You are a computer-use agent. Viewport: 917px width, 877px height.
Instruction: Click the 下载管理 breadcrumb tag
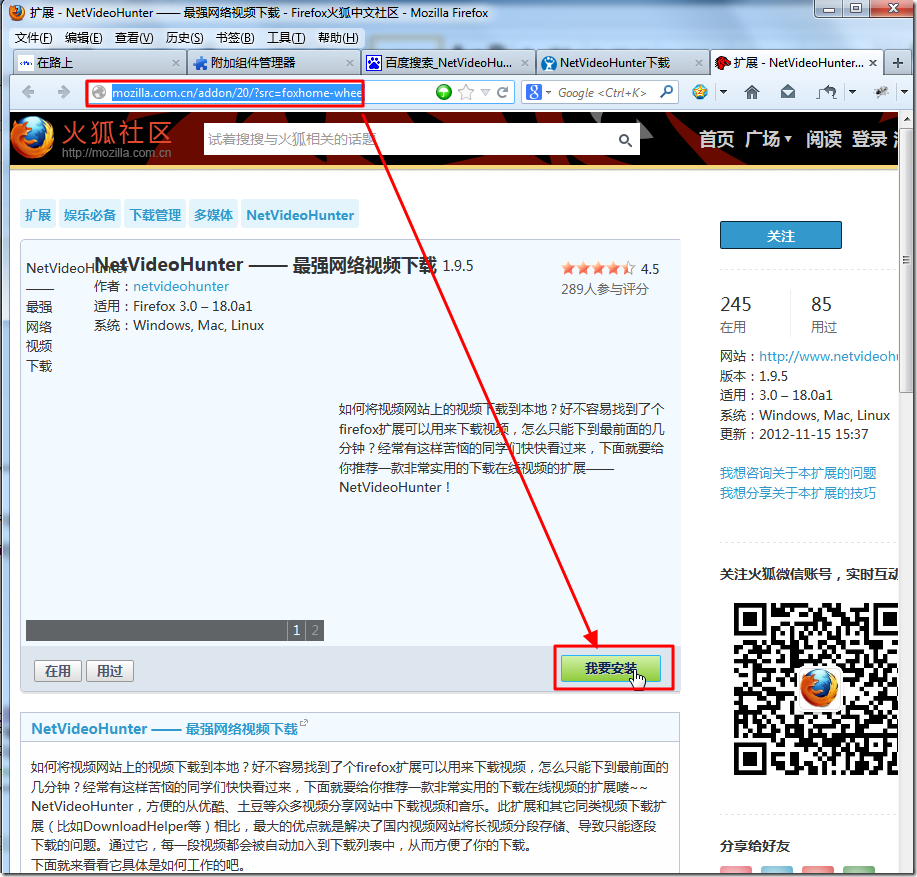155,215
